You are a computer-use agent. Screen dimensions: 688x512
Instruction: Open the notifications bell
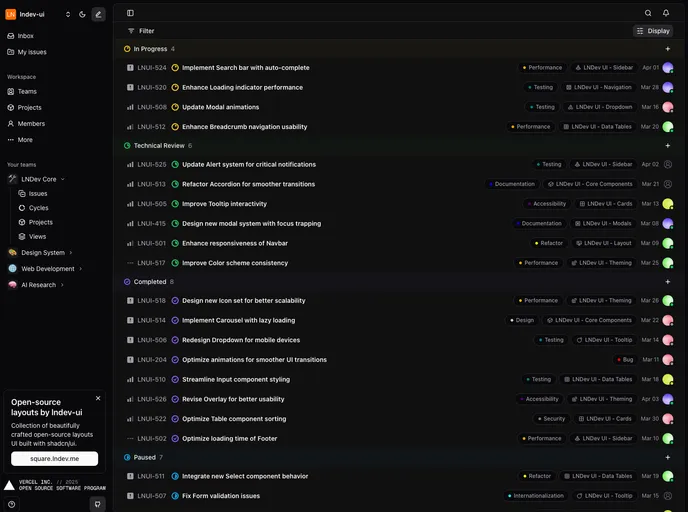[666, 13]
